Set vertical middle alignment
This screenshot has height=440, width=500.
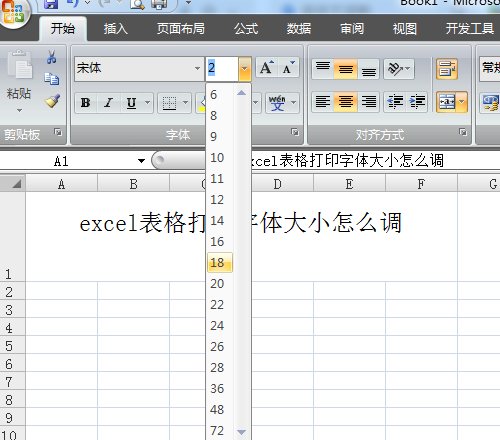point(345,69)
